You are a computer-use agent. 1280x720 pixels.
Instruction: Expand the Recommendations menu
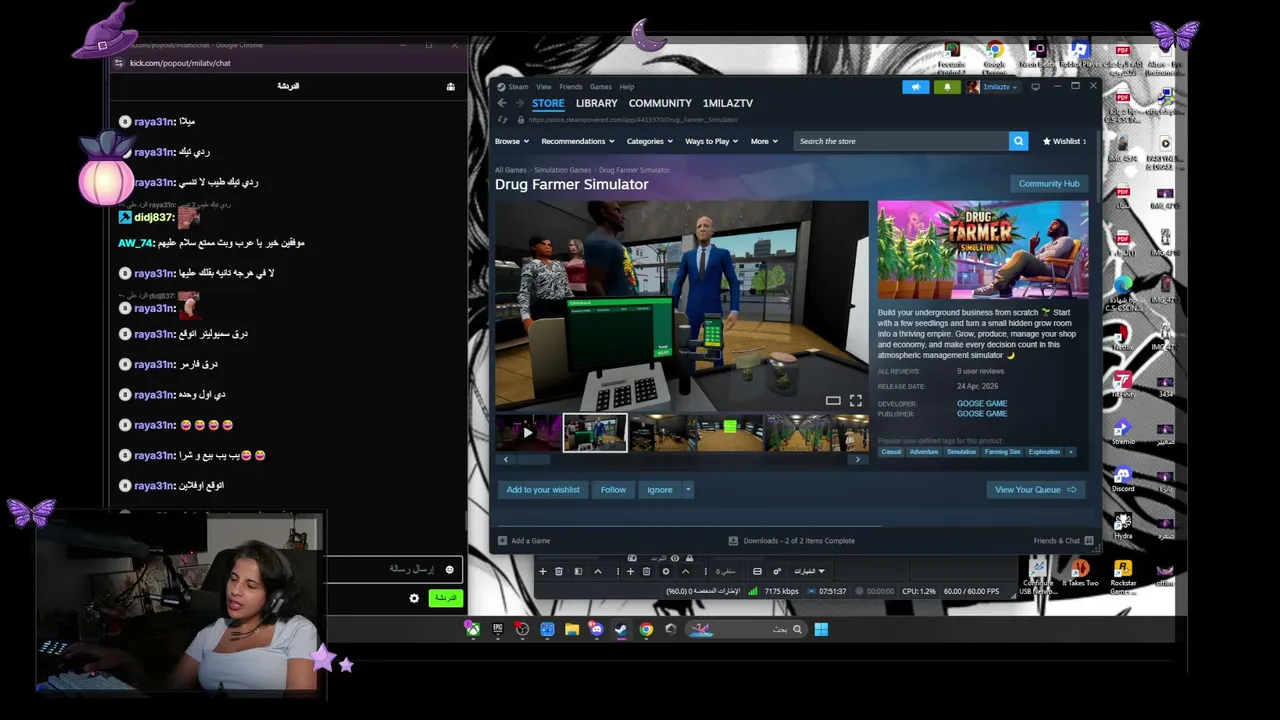point(578,141)
